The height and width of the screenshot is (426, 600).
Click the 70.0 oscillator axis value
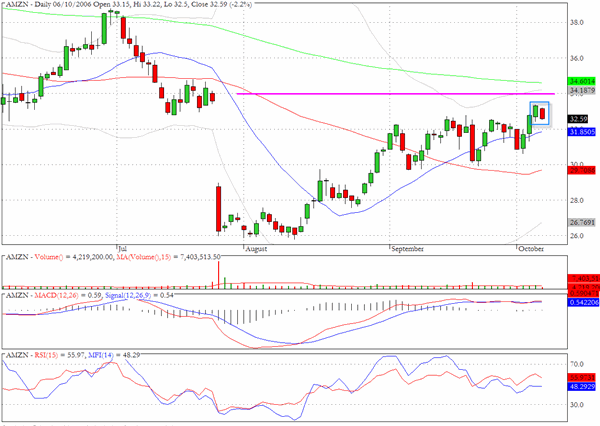click(x=577, y=364)
